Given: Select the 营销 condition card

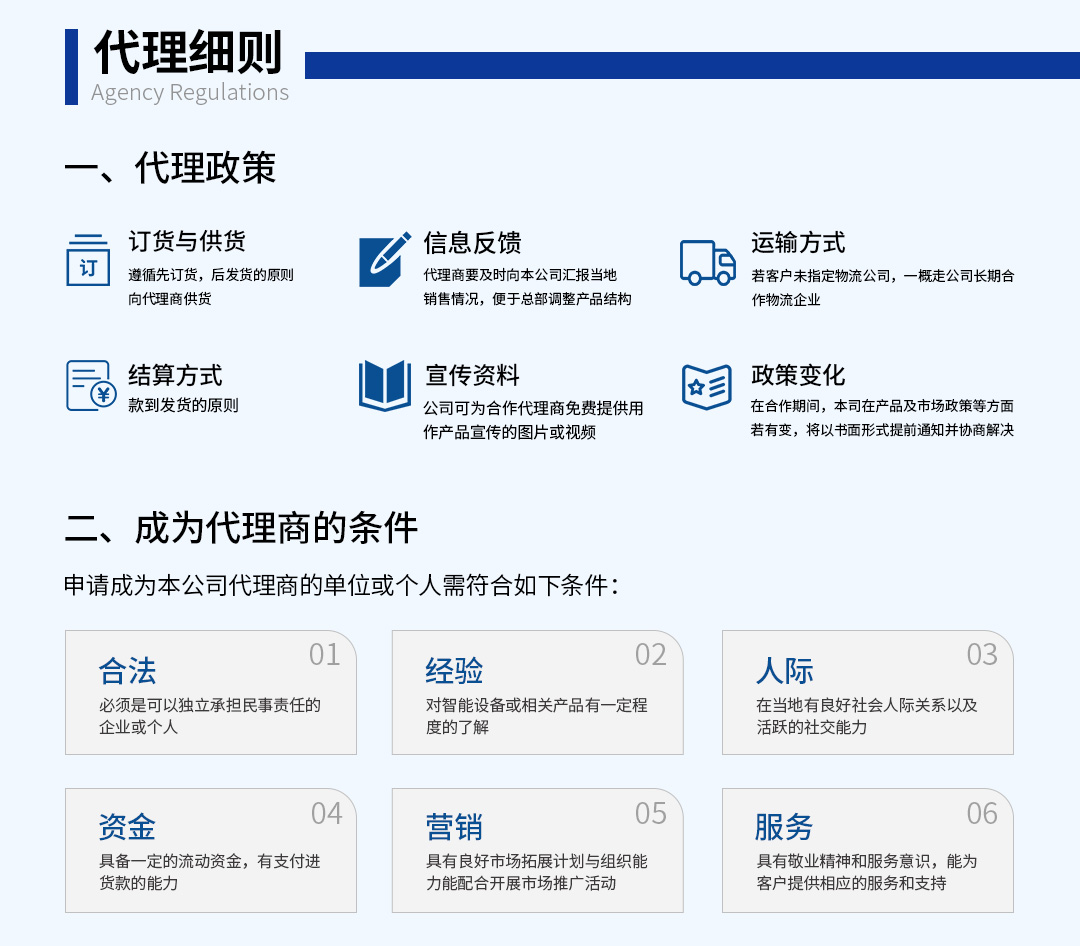Looking at the screenshot, I should tap(537, 850).
